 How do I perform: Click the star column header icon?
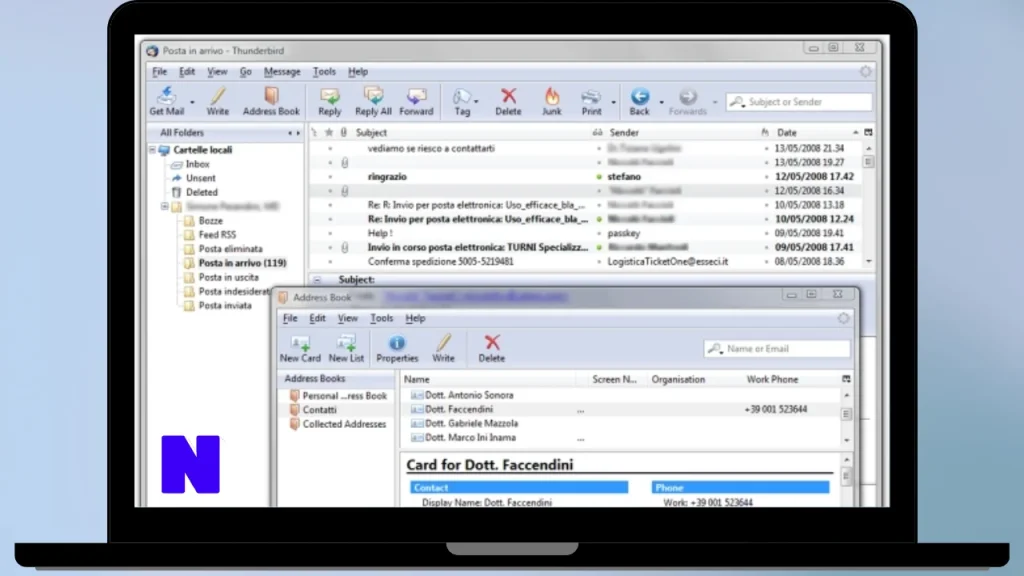[x=329, y=133]
